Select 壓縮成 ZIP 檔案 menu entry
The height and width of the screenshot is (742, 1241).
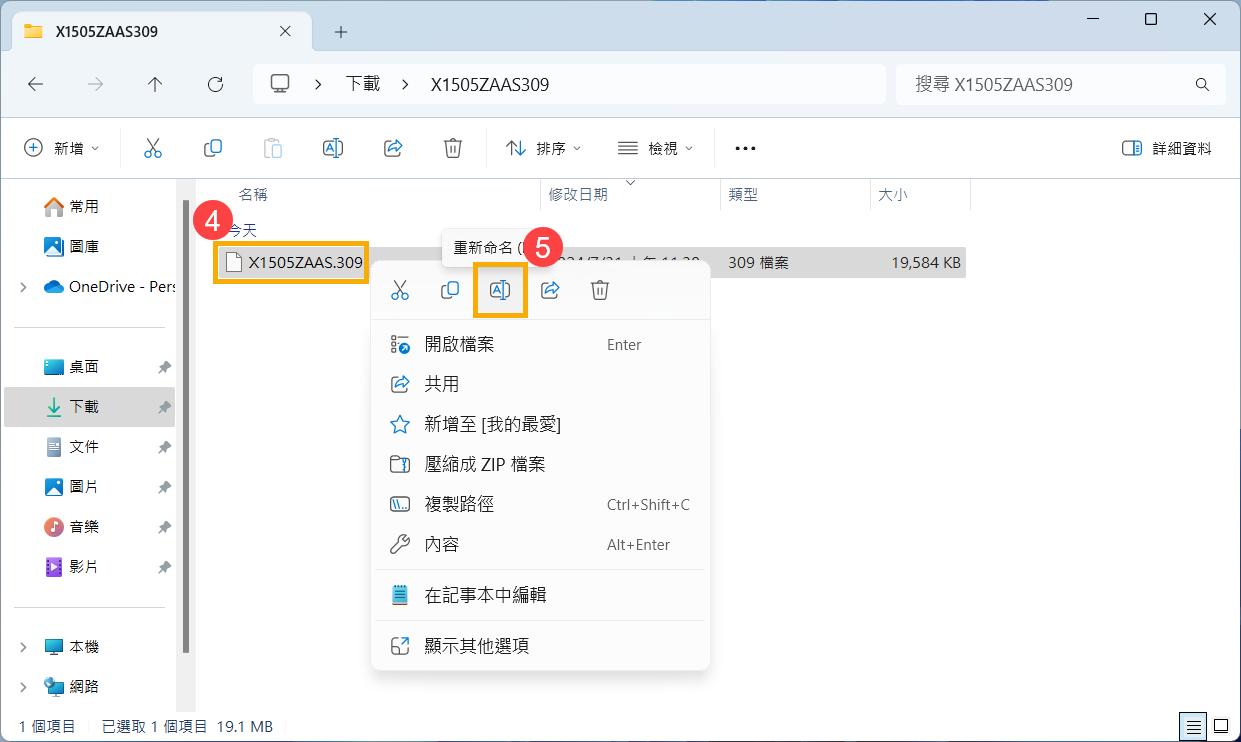pos(485,464)
